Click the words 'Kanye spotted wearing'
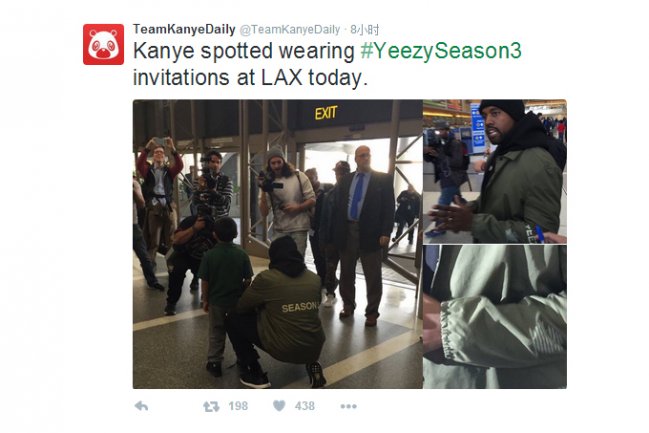This screenshot has height=433, width=649. [x=244, y=51]
